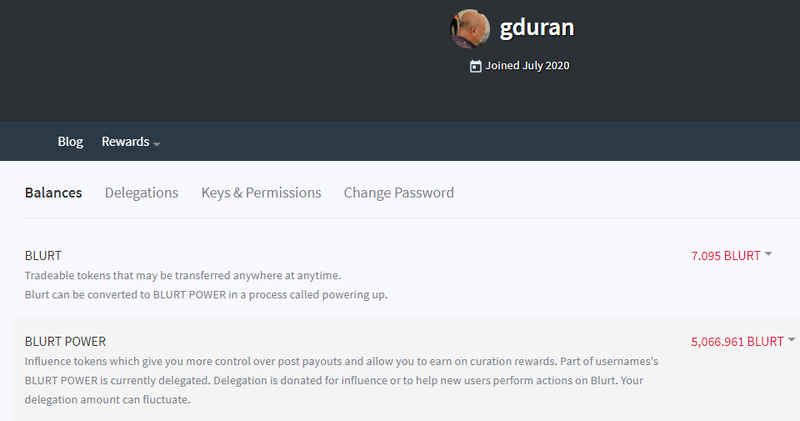Expand the 7.095 BLURT balance options
This screenshot has width=800, height=421.
click(731, 256)
